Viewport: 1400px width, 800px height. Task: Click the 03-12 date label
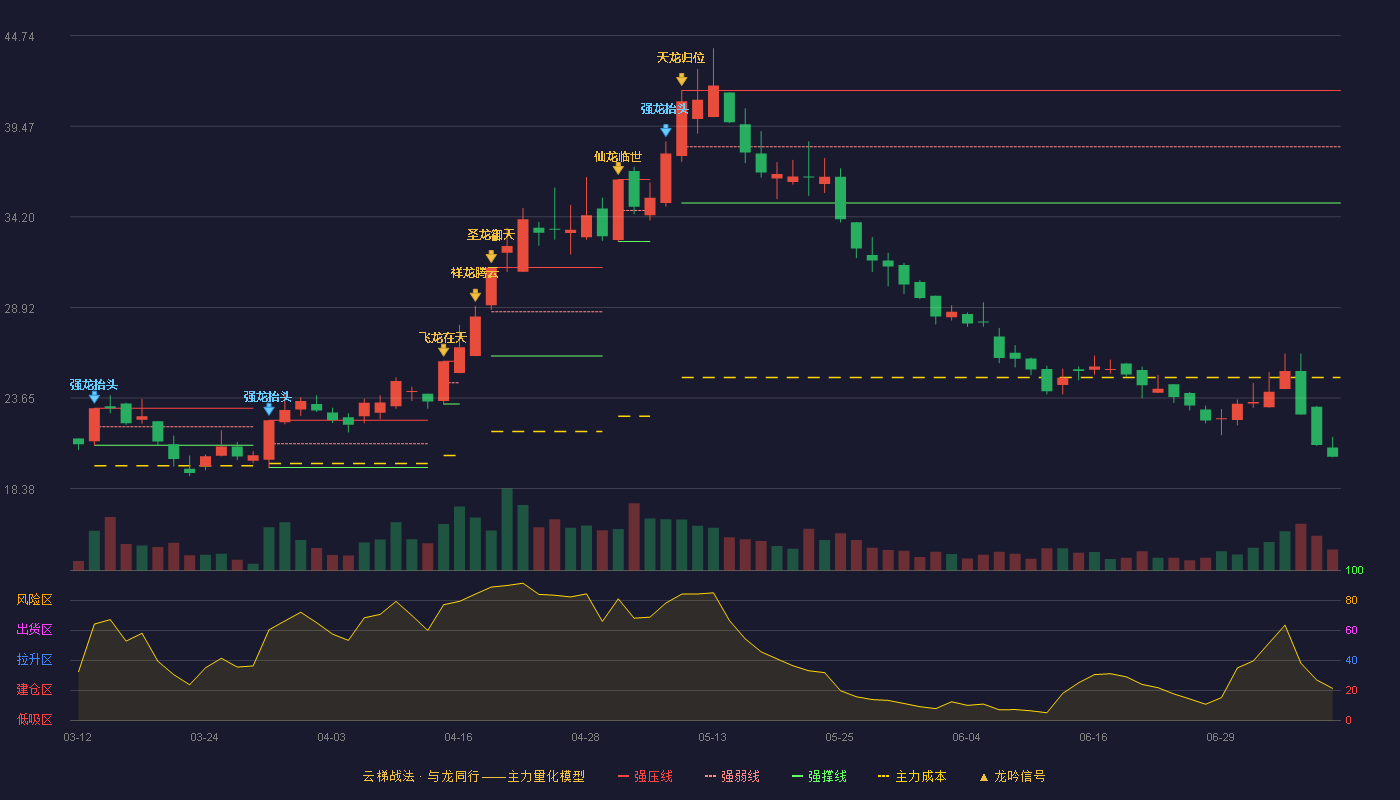[78, 737]
